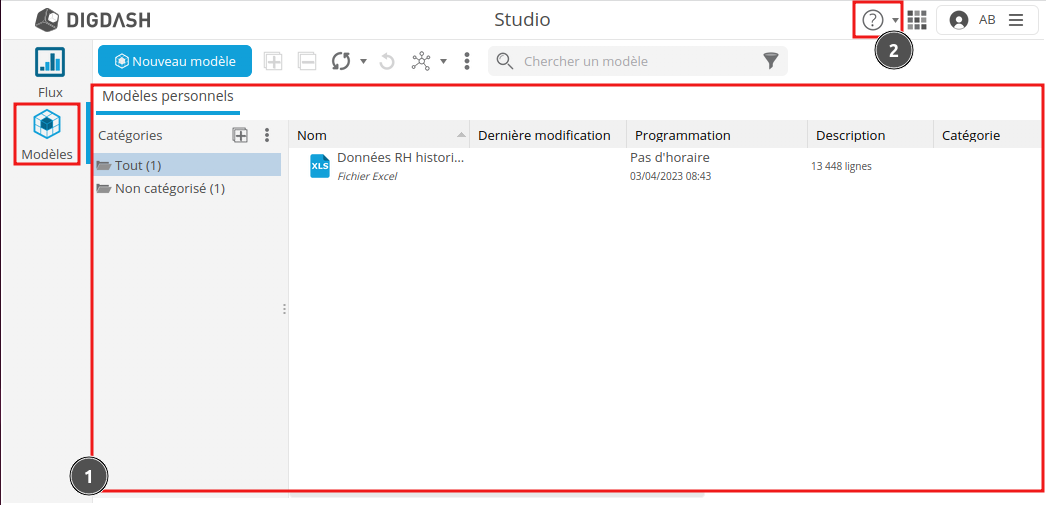Image resolution: width=1046 pixels, height=505 pixels.
Task: Click the synchronize models refresh icon
Action: (x=341, y=61)
